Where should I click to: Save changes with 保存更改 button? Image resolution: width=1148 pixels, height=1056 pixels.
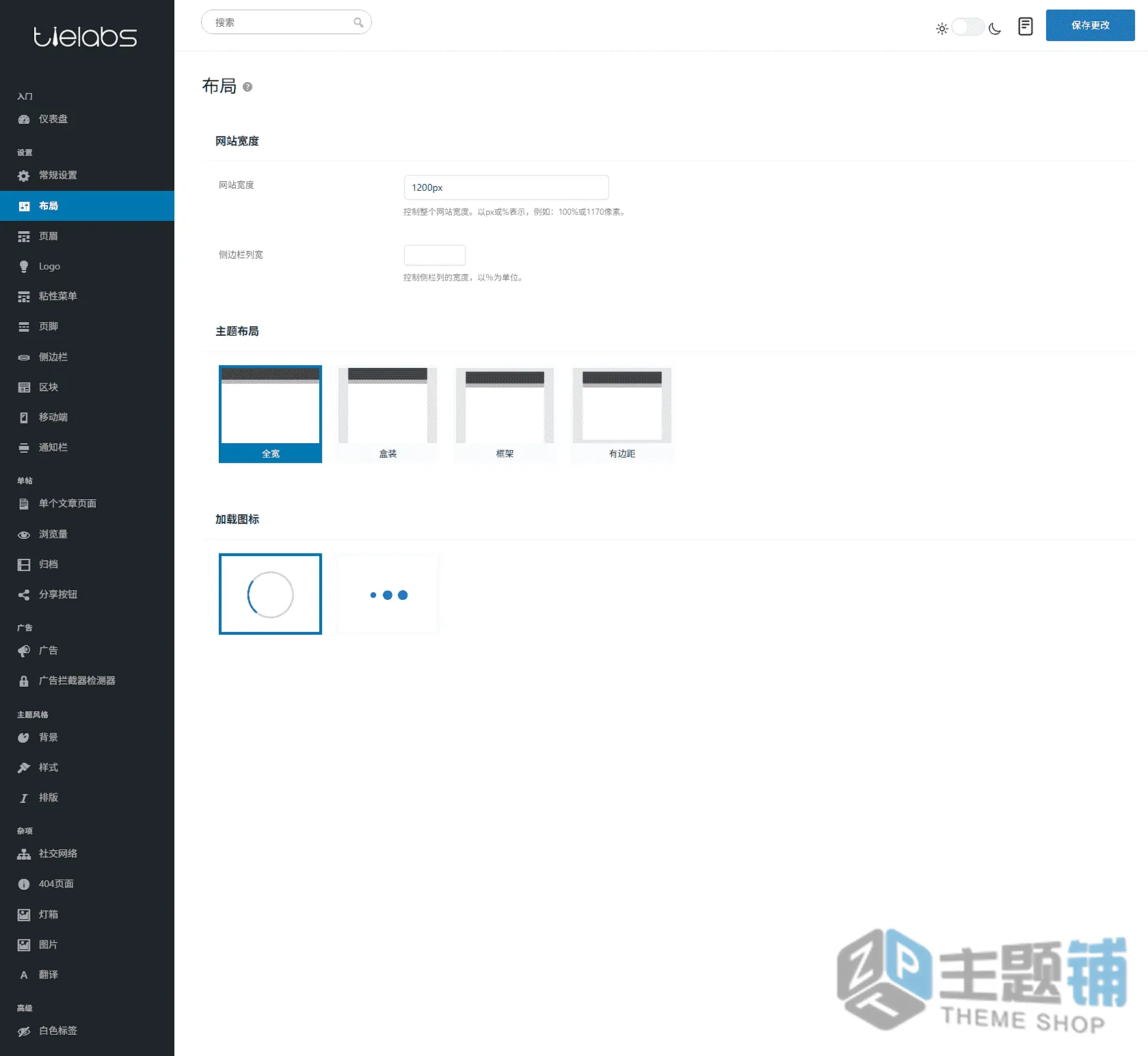1090,25
